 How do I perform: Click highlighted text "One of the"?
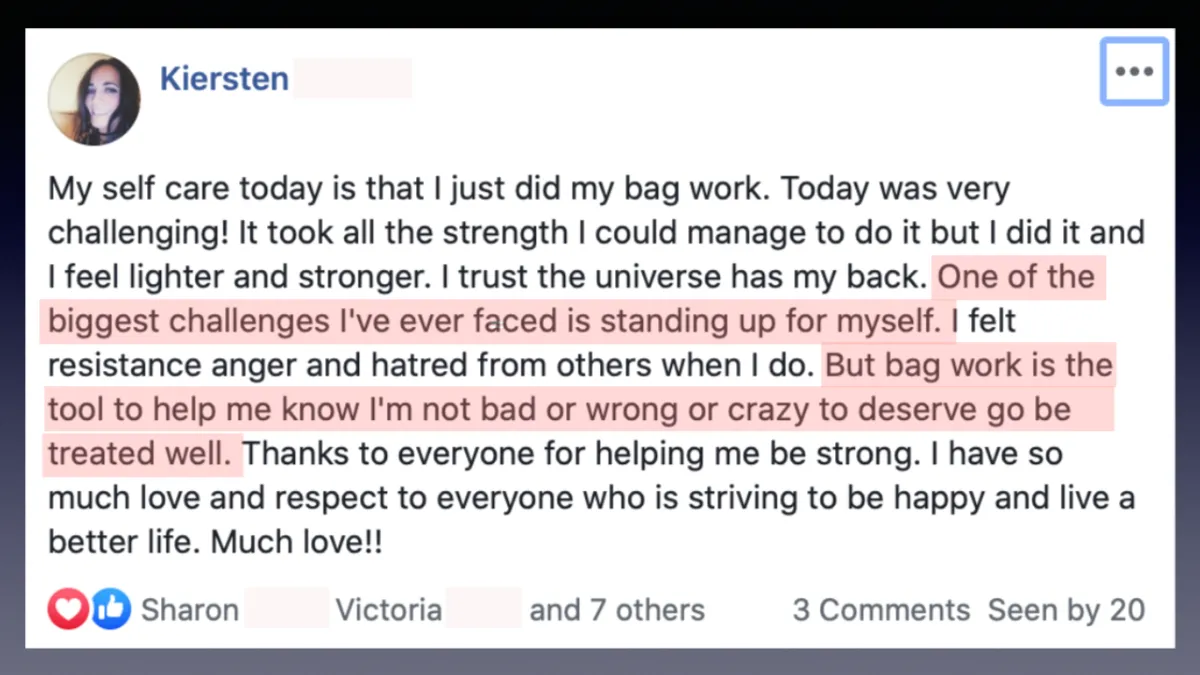(x=1016, y=277)
